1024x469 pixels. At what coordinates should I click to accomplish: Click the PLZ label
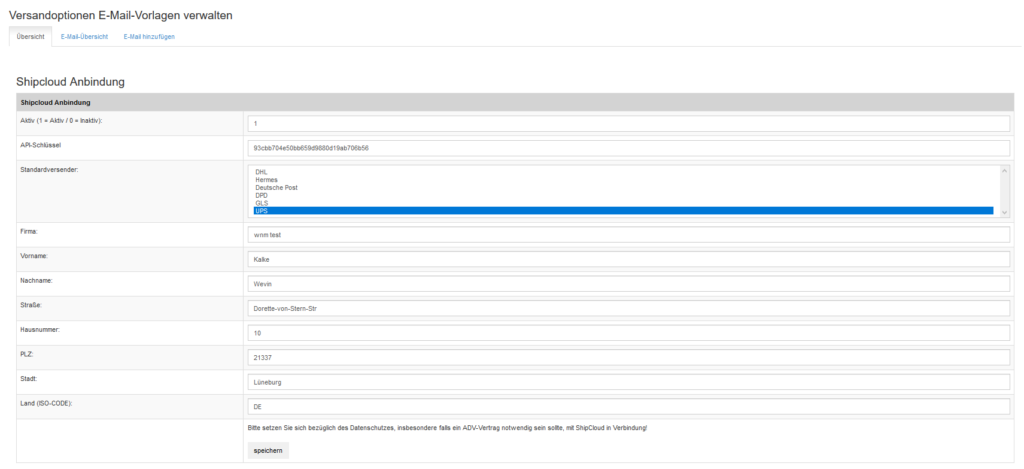(x=27, y=354)
